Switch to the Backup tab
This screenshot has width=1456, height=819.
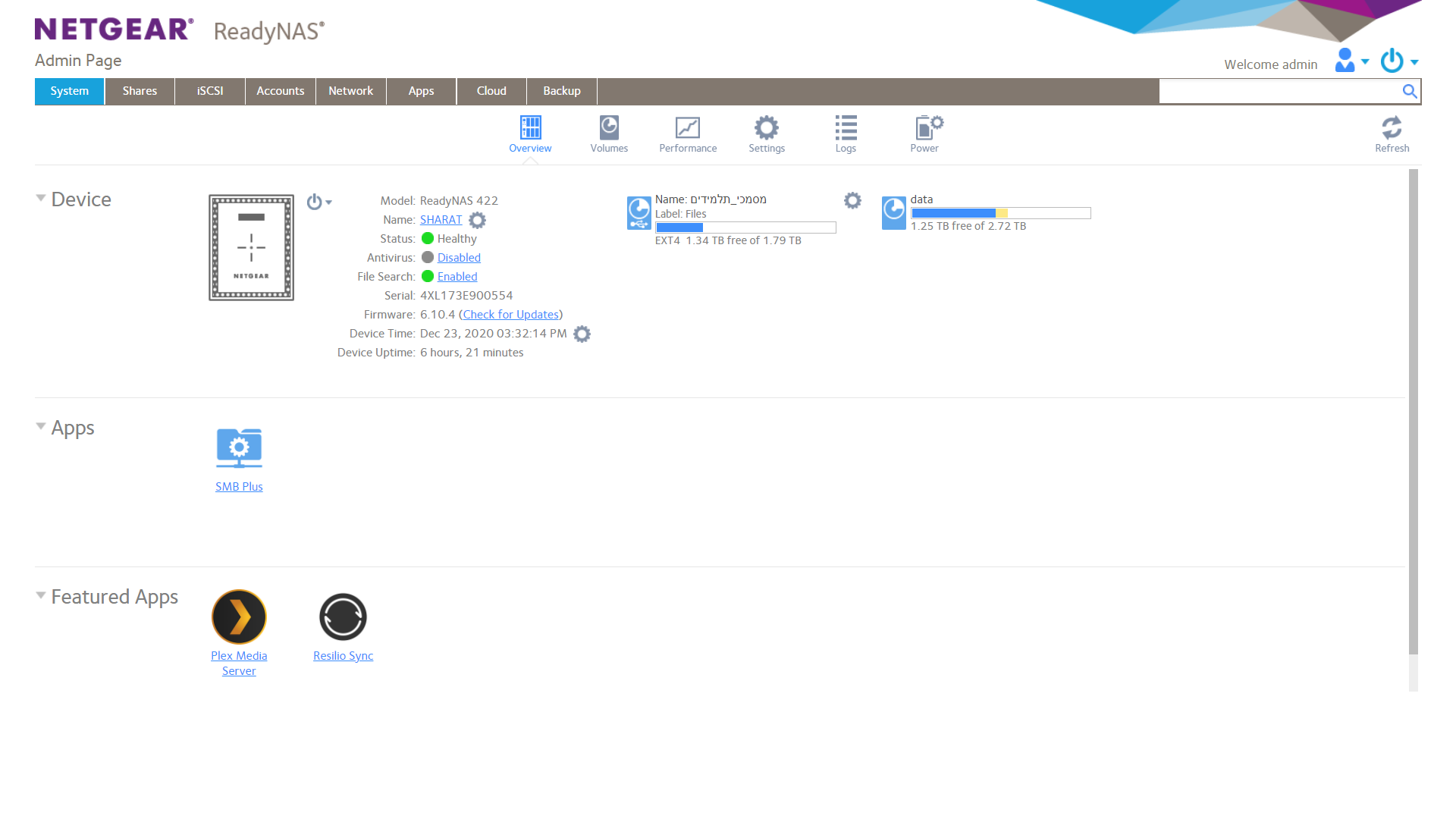(561, 91)
